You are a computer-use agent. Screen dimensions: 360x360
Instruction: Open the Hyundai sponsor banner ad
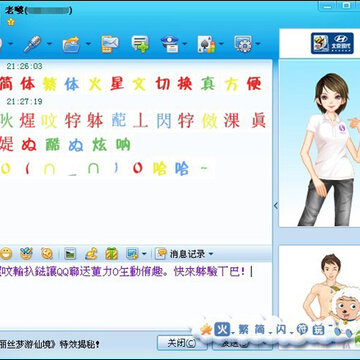pyautogui.click(x=332, y=43)
